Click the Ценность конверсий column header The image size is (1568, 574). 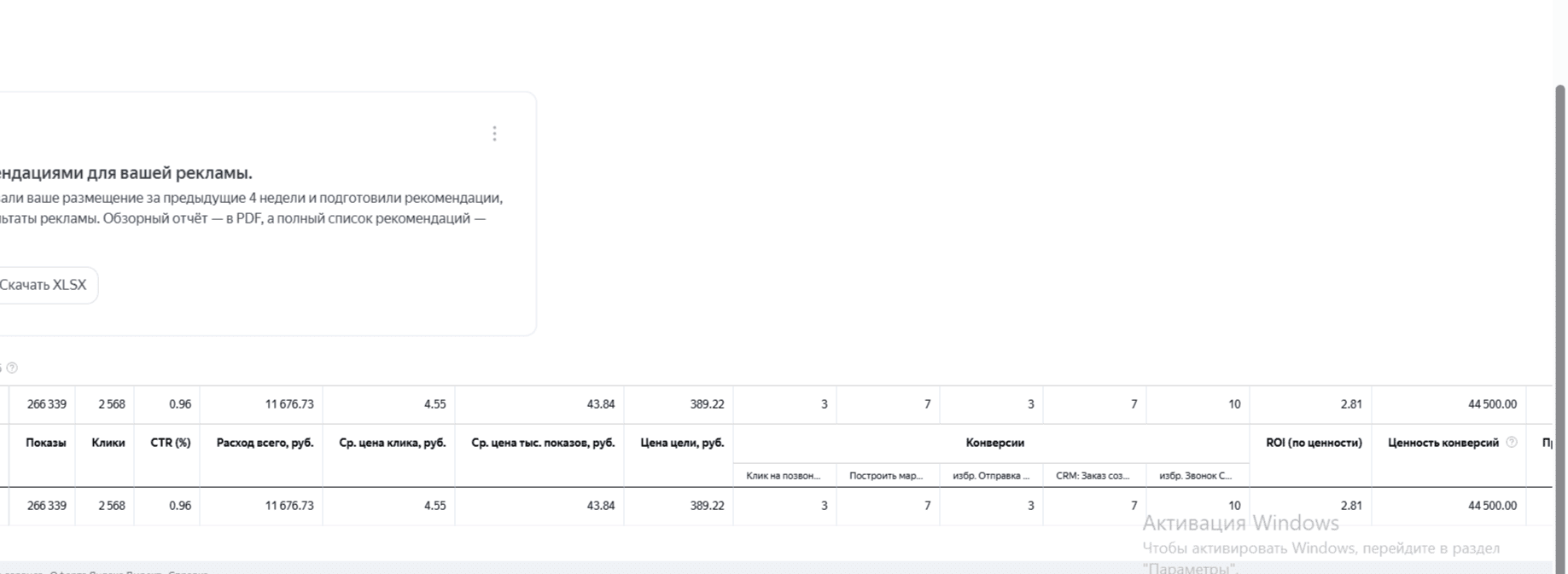1443,443
